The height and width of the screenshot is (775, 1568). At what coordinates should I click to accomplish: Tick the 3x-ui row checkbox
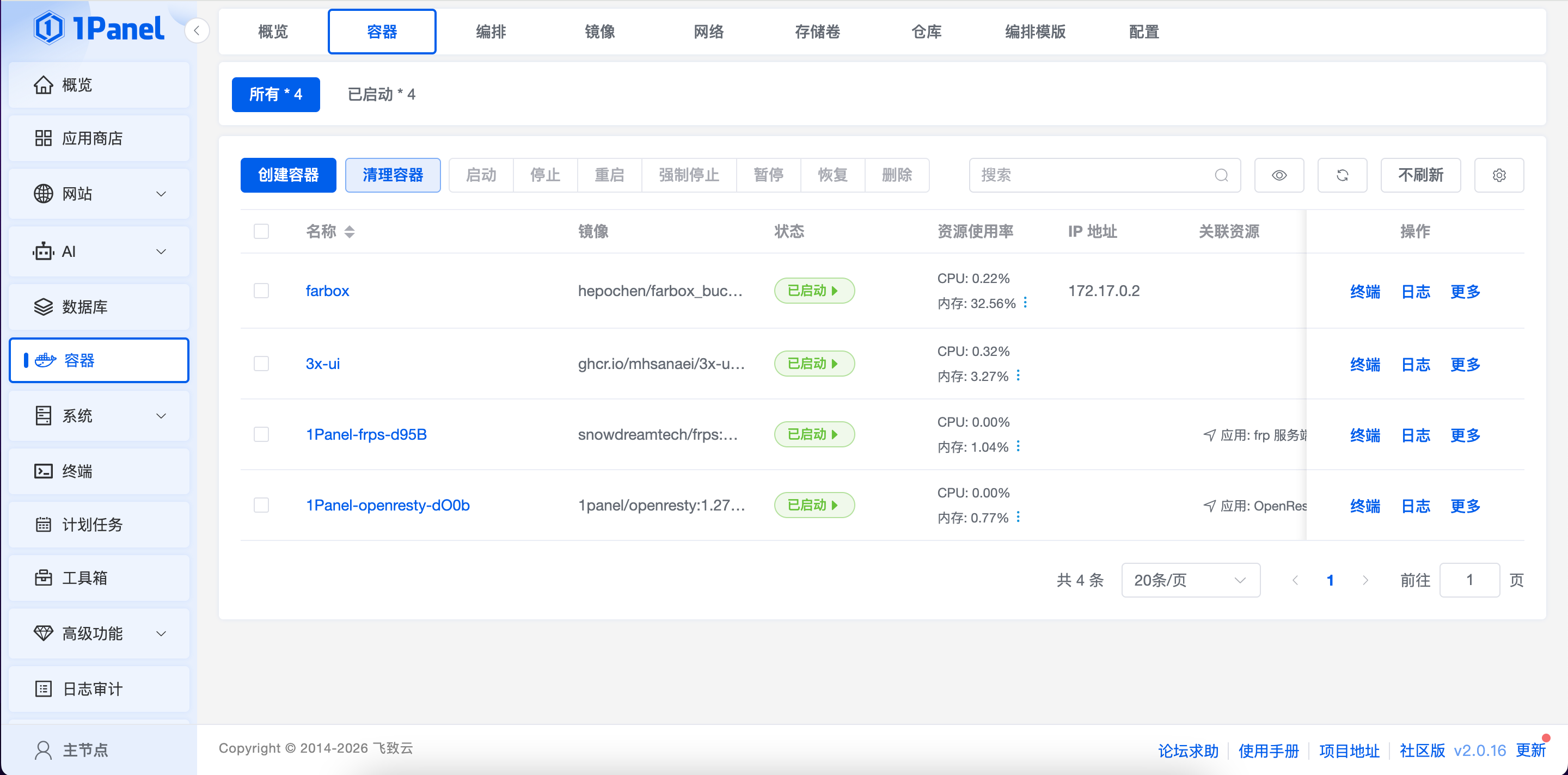261,364
